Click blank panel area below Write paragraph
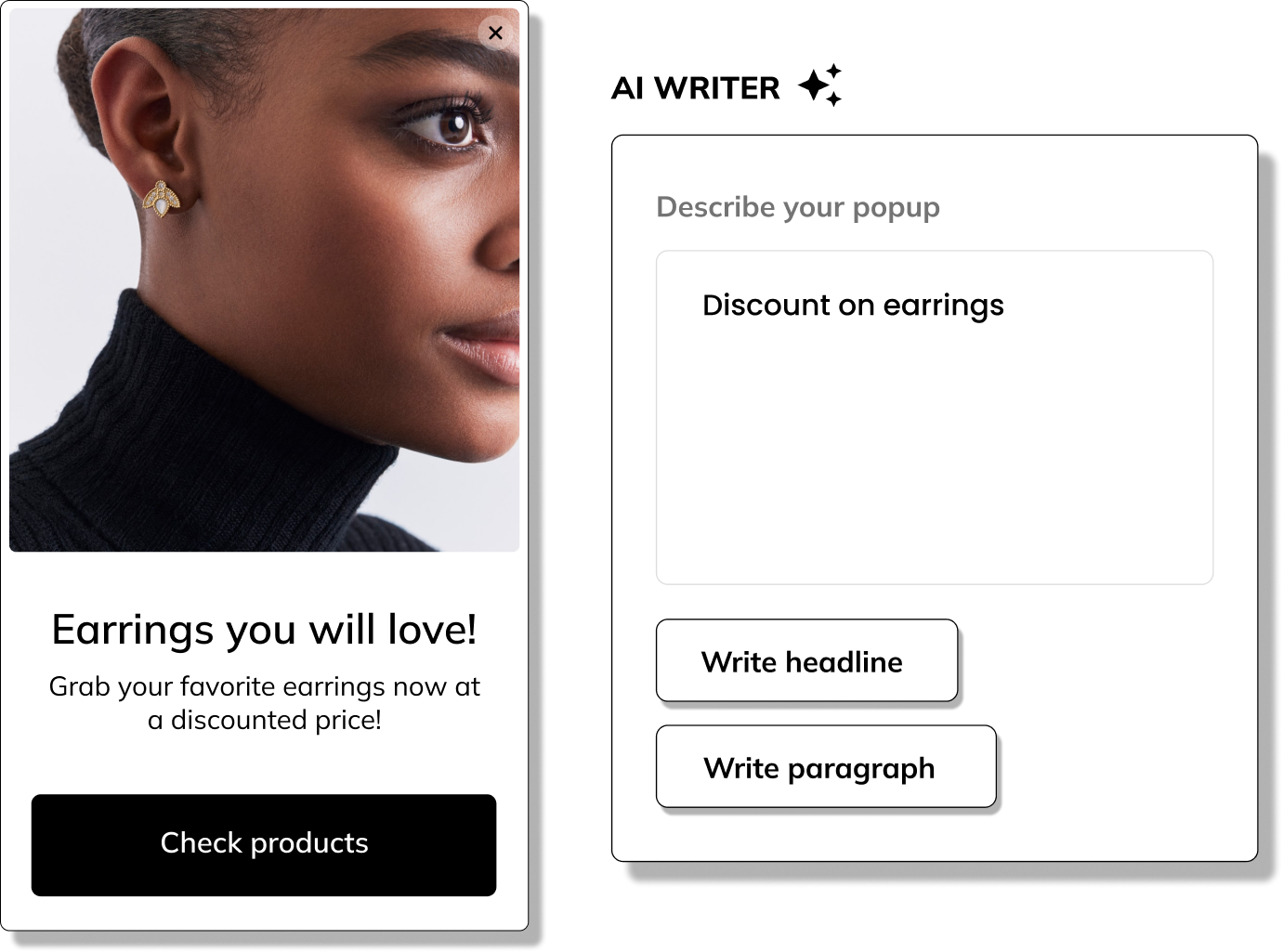This screenshot has height=952, width=1283. [x=934, y=834]
